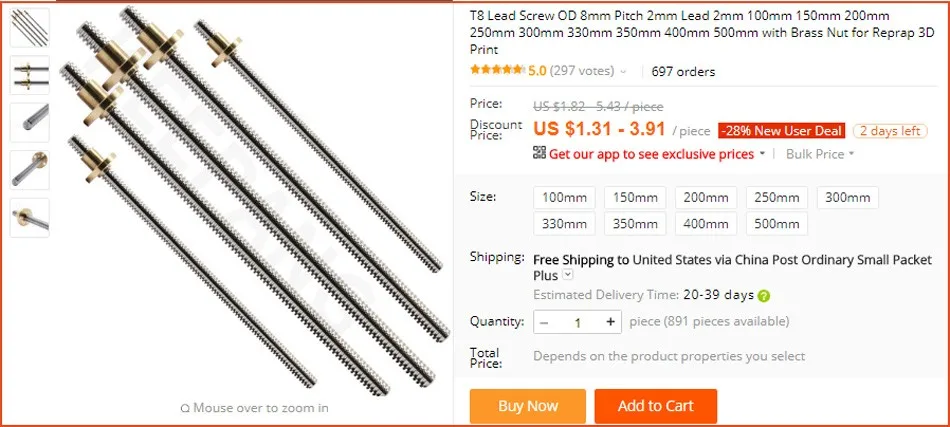Image resolution: width=950 pixels, height=427 pixels.
Task: Pick the 330mm size option
Action: click(564, 223)
